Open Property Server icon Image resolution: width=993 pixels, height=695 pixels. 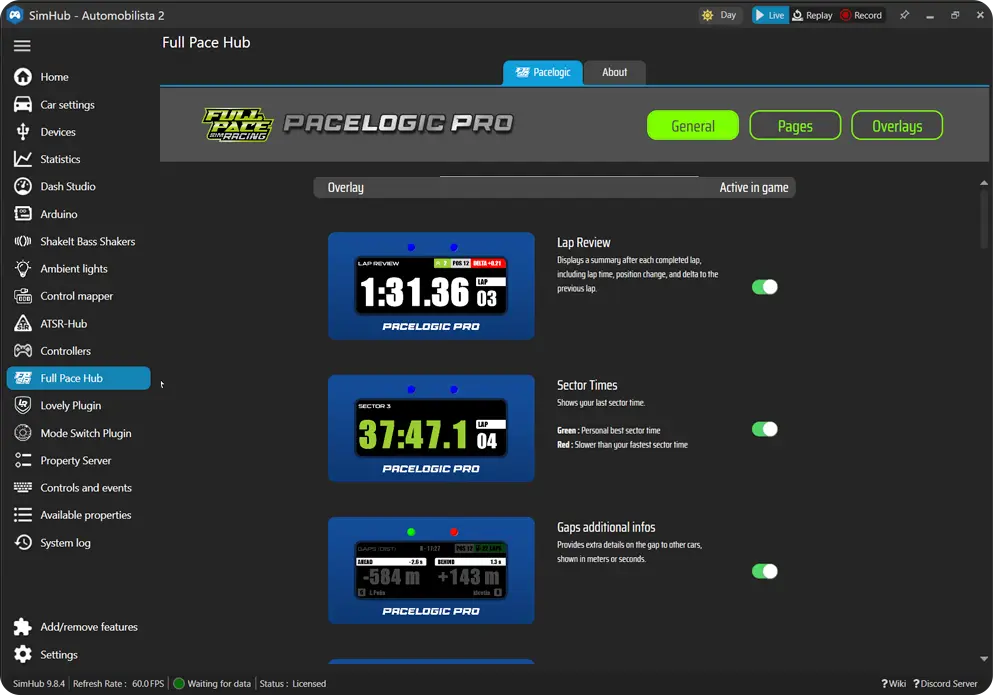23,460
